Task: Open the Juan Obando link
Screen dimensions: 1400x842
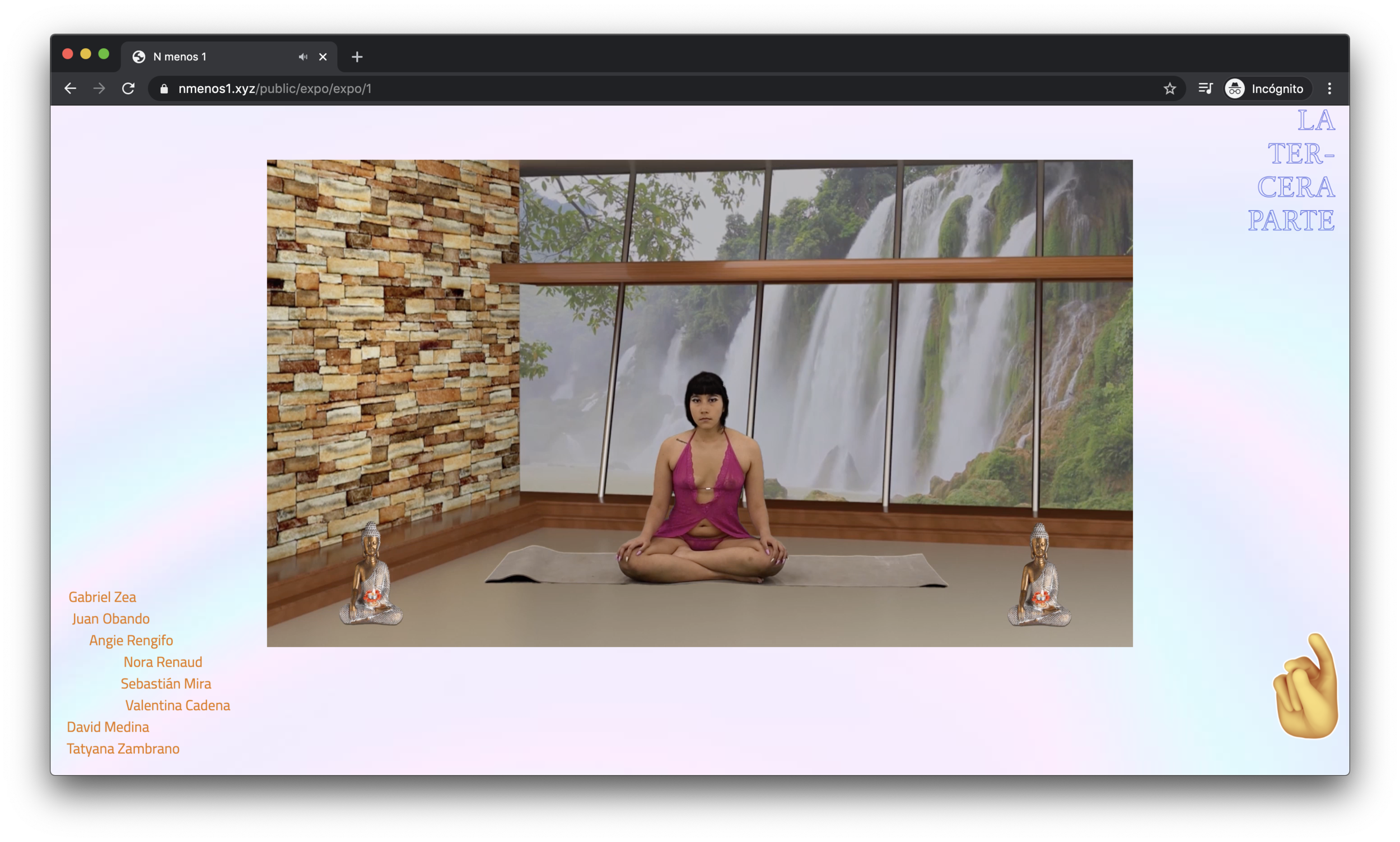Action: 110,618
